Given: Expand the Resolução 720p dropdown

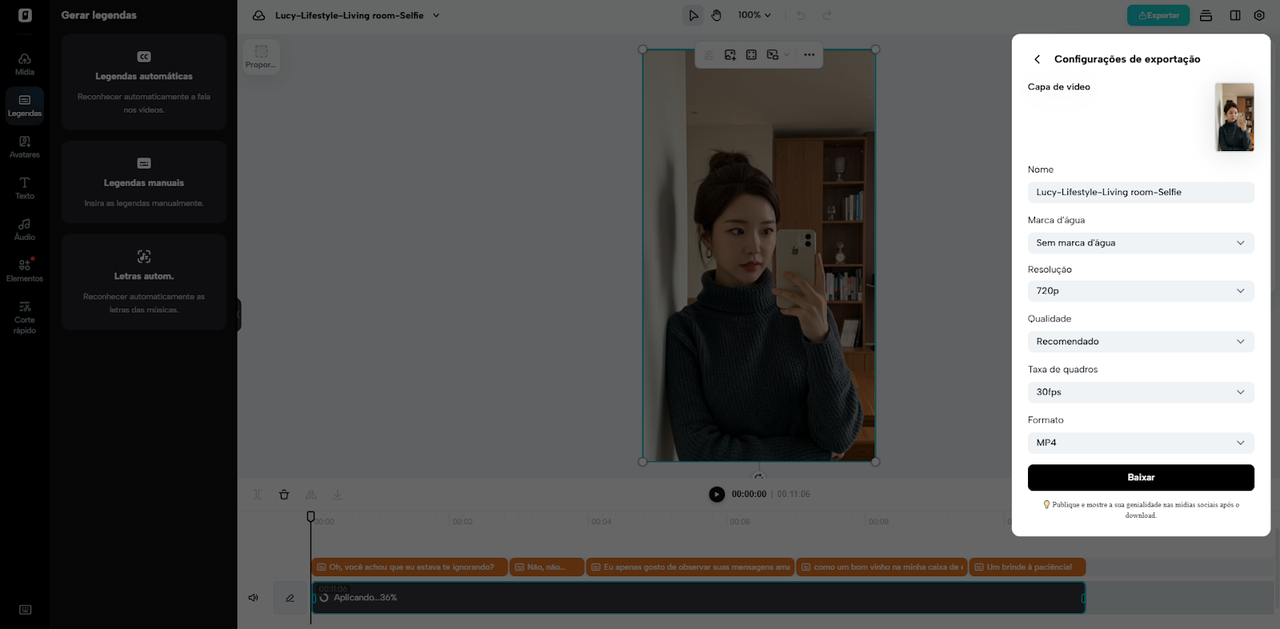Looking at the screenshot, I should click(x=1140, y=291).
